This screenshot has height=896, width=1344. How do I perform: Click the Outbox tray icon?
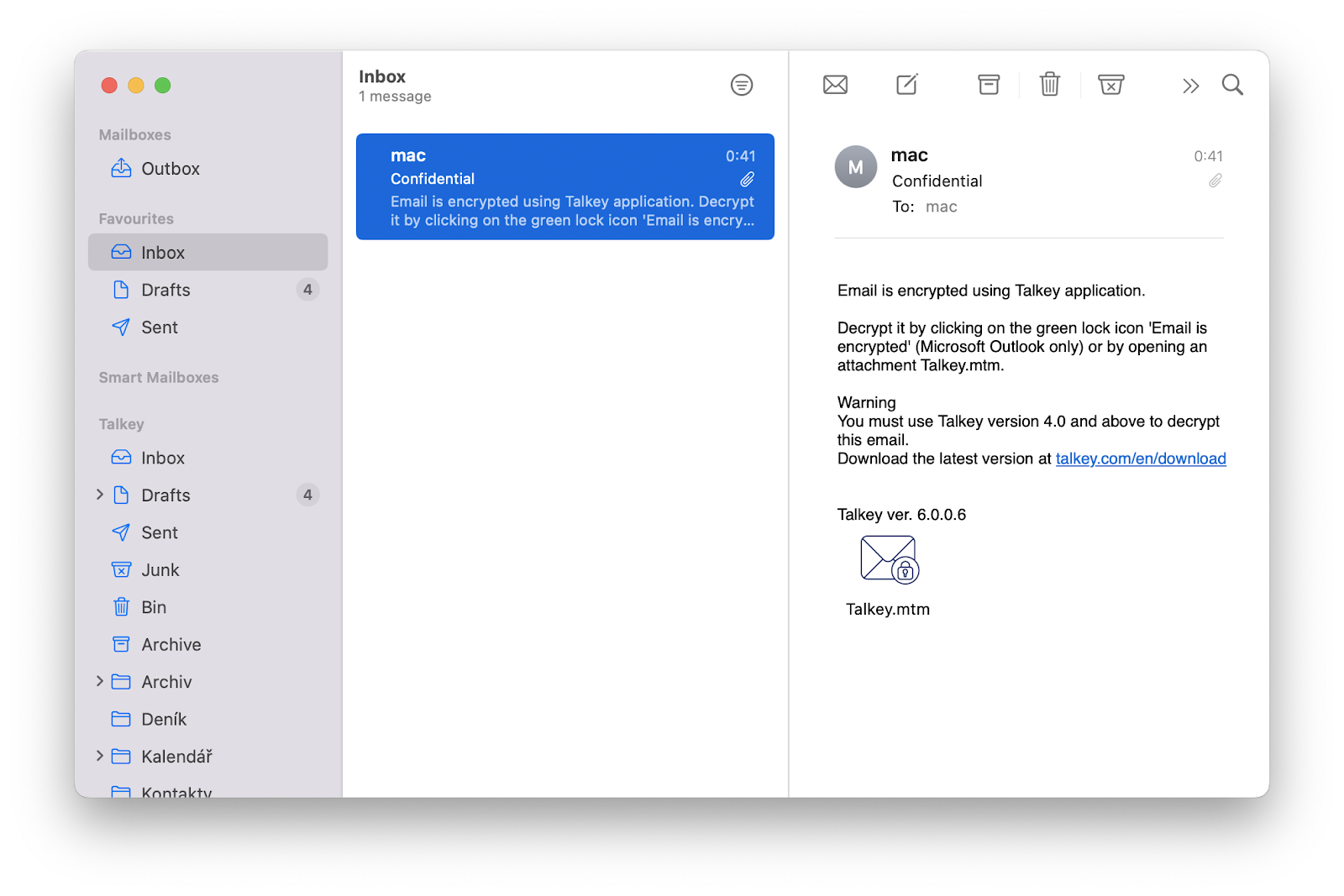(121, 168)
